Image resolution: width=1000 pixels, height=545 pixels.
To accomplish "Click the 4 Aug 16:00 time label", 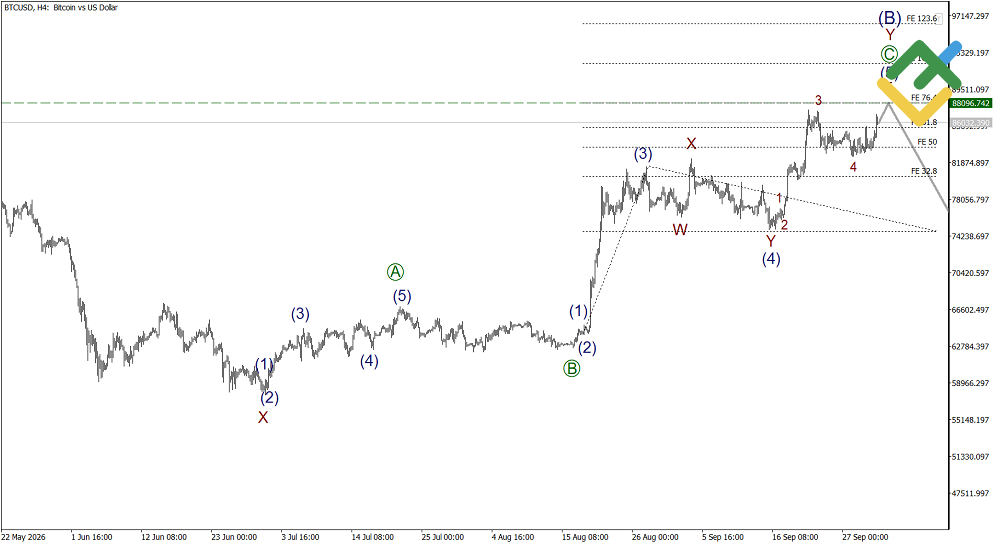I will pyautogui.click(x=513, y=537).
